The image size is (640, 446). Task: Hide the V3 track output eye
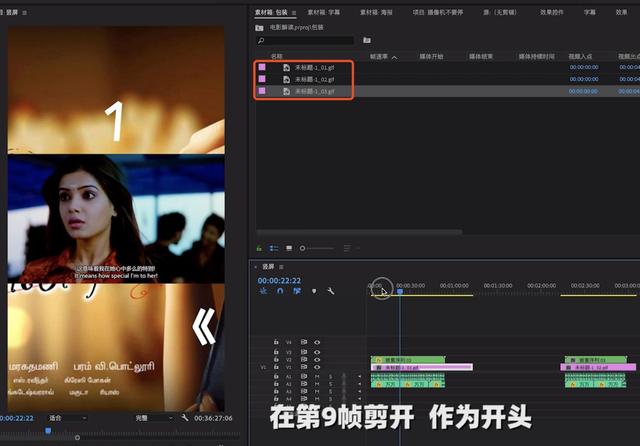(x=317, y=352)
